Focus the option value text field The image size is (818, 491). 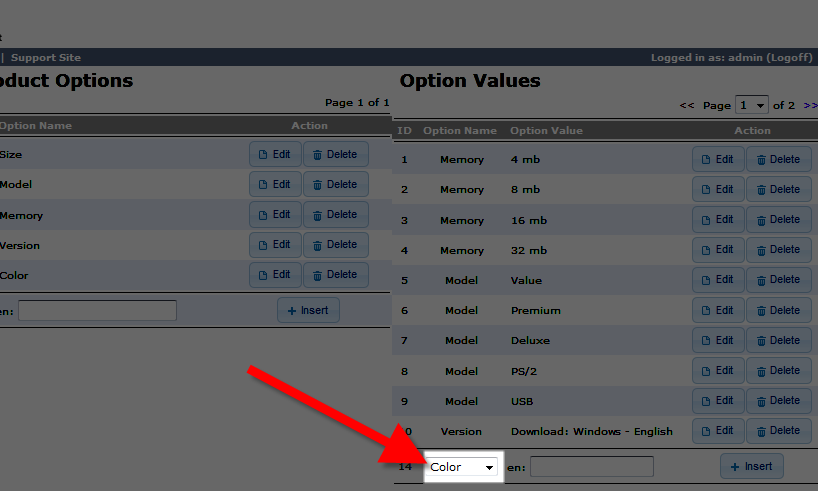coord(591,467)
